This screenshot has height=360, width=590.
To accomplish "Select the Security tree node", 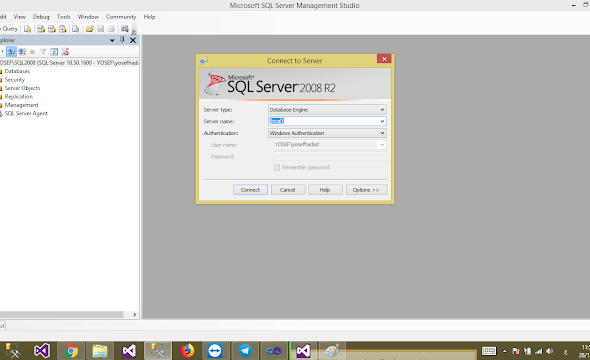I will [15, 79].
